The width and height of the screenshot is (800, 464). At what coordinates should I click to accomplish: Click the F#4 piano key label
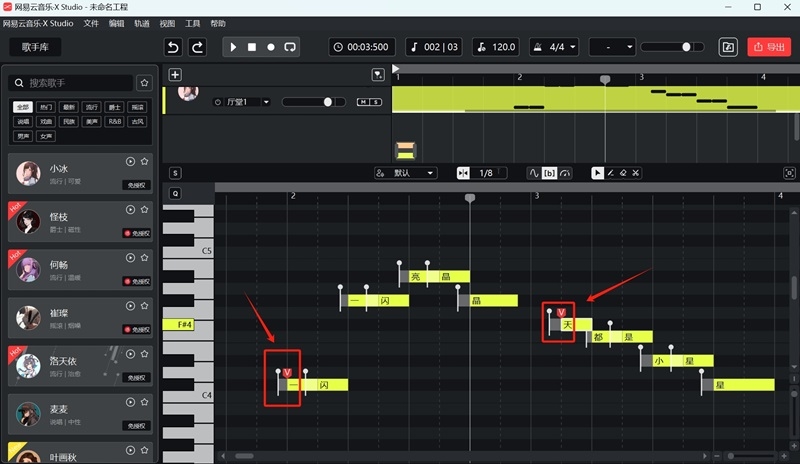(179, 325)
